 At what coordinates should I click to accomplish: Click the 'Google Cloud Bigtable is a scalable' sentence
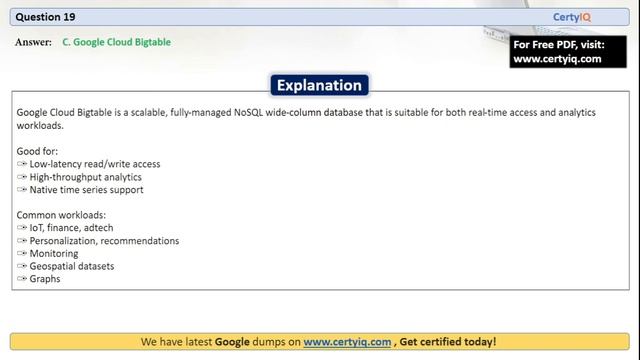[306, 119]
